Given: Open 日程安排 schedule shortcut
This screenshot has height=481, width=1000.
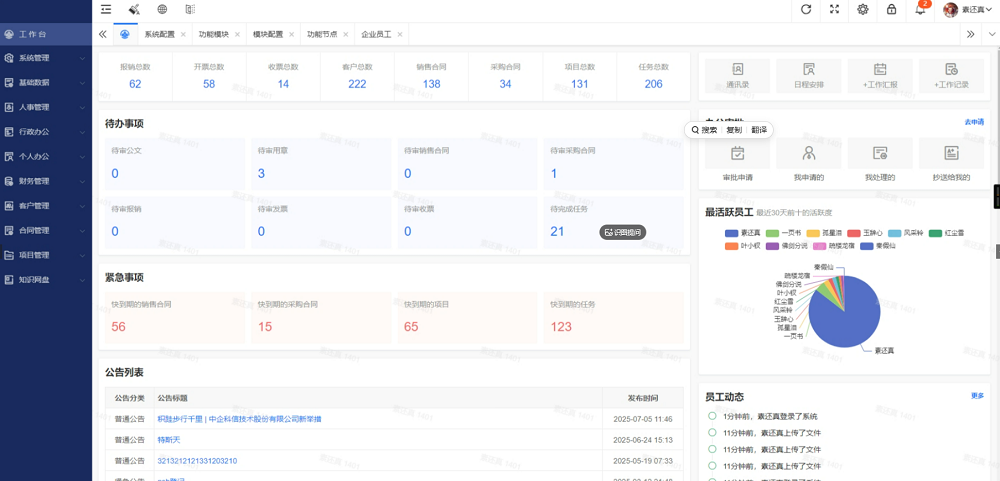Looking at the screenshot, I should tap(809, 75).
